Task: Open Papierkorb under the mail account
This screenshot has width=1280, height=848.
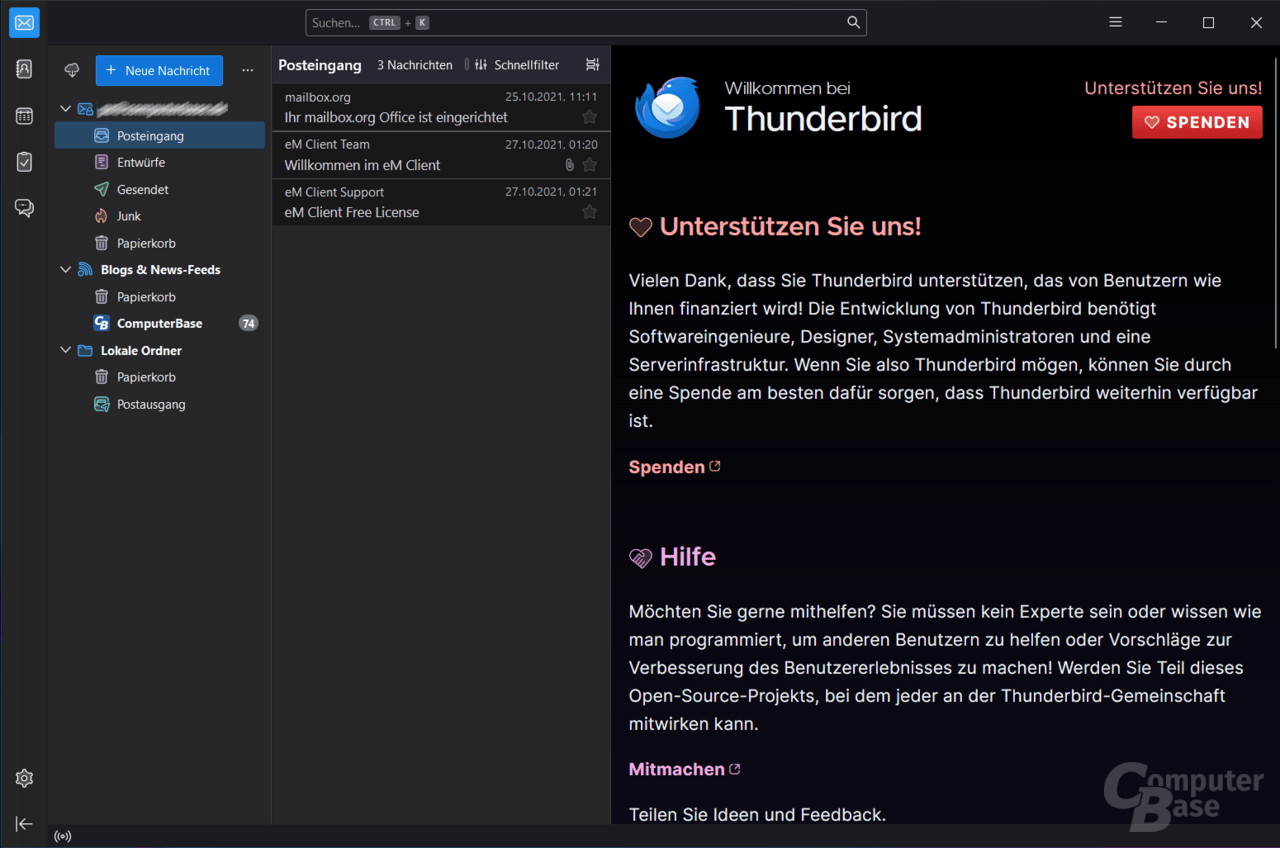Action: click(x=160, y=243)
